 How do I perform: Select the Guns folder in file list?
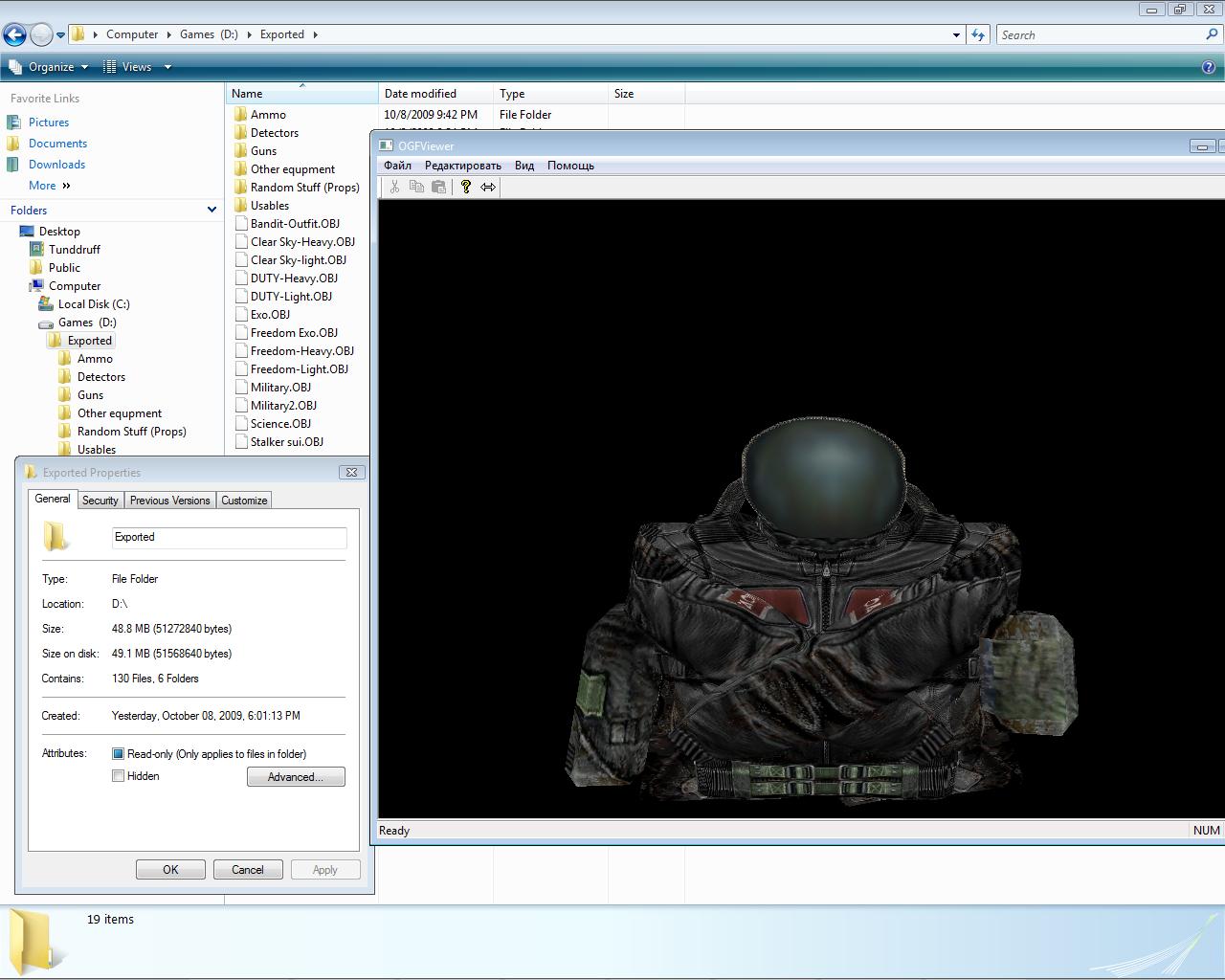263,151
